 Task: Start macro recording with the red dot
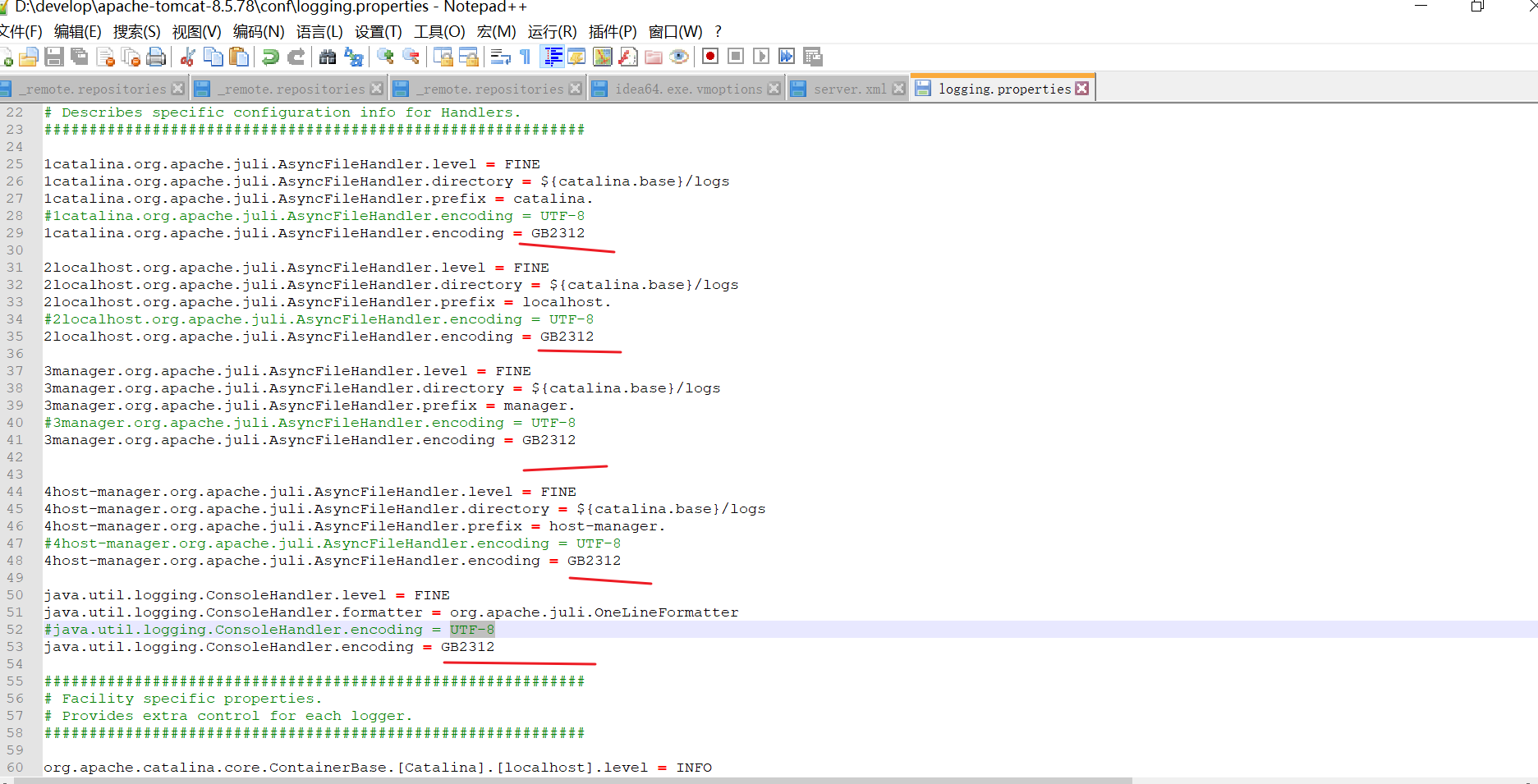coord(710,57)
